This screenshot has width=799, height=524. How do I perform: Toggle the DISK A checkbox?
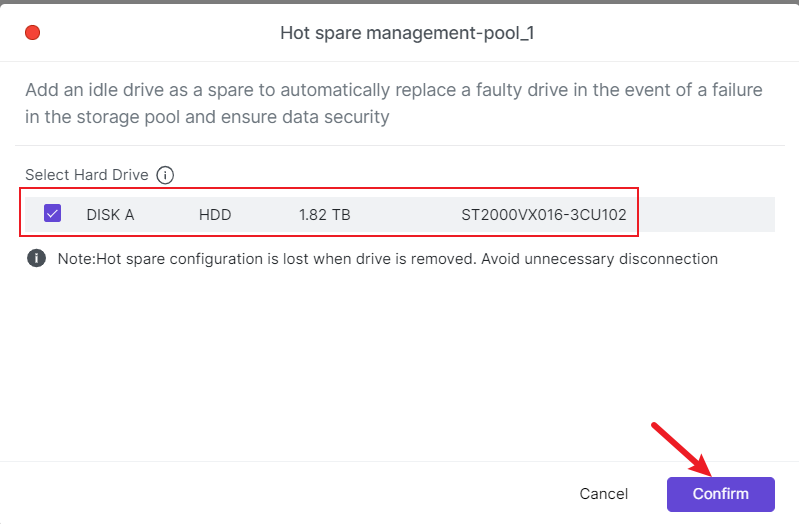tap(53, 214)
